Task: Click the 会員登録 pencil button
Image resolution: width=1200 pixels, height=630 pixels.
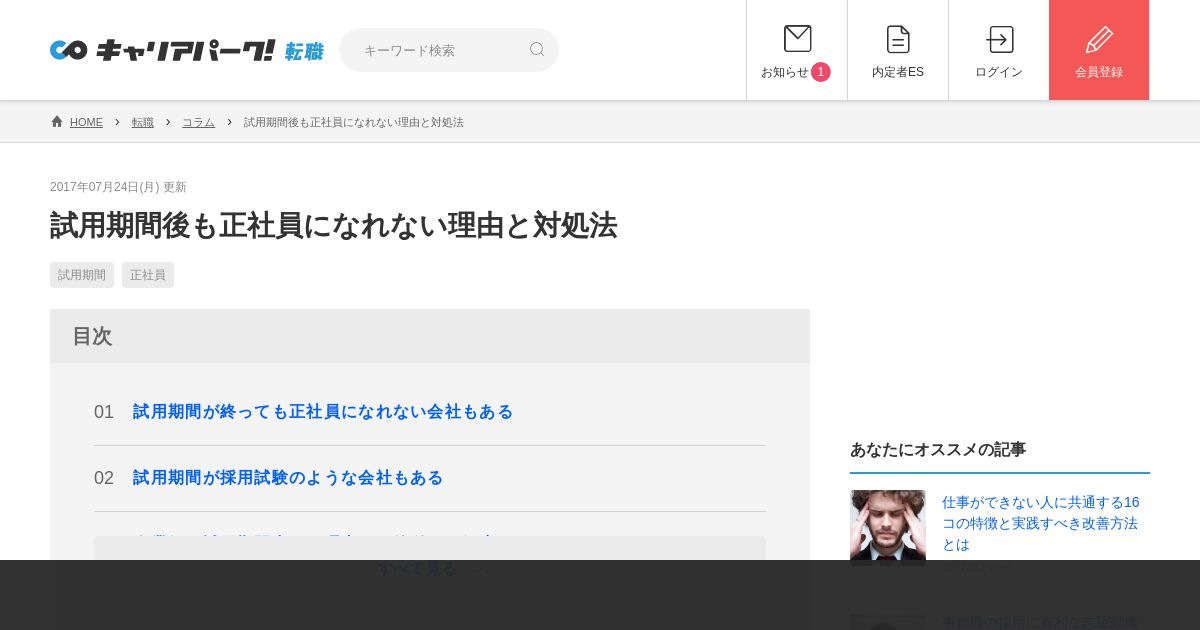Action: [x=1099, y=50]
